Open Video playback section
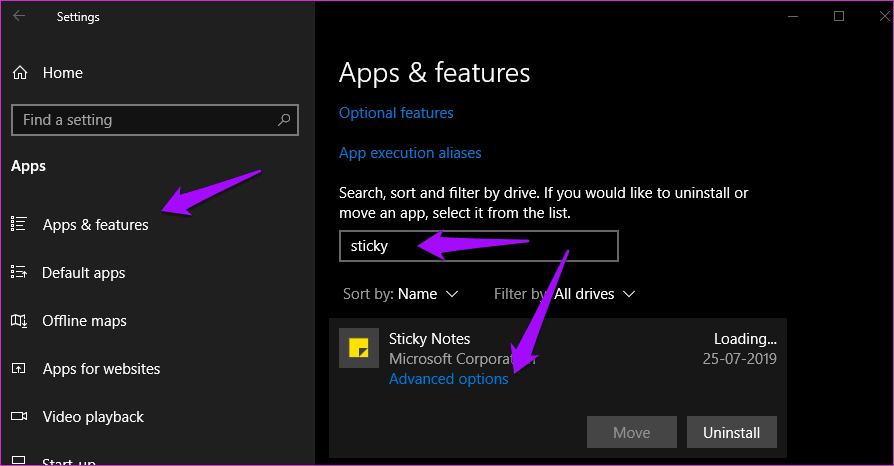 click(93, 417)
